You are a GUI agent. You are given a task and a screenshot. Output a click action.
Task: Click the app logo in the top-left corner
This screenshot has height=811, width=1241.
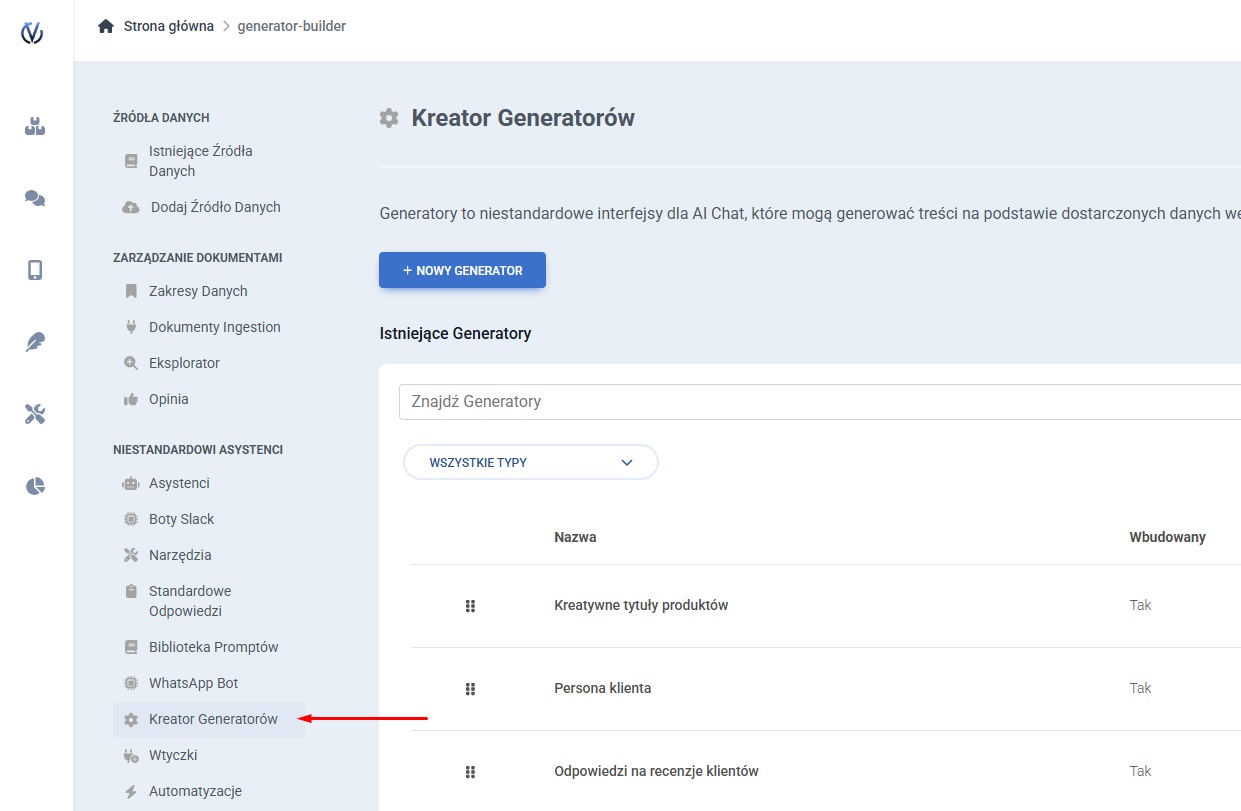(x=33, y=33)
